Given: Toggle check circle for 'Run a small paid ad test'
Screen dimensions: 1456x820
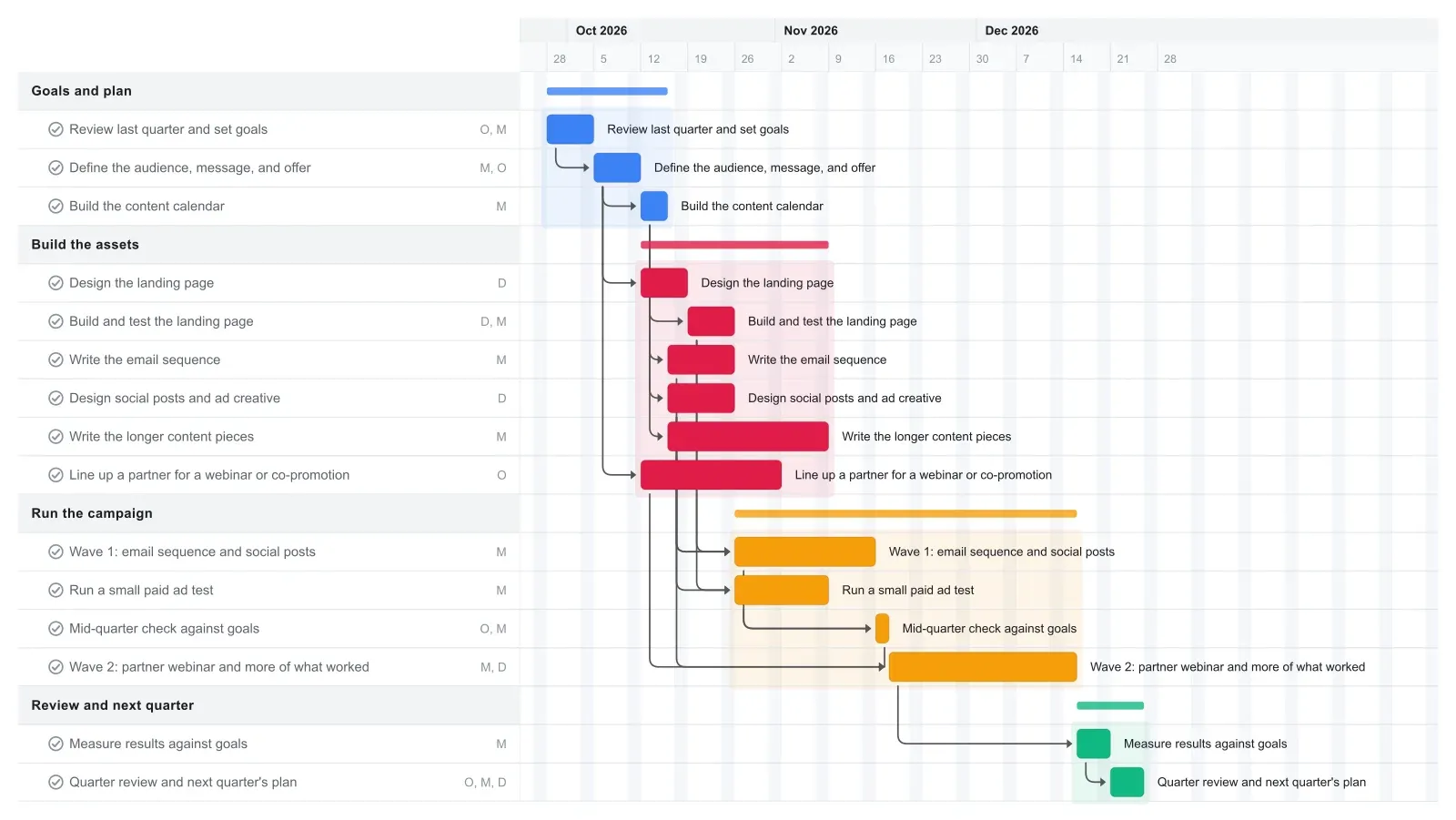Looking at the screenshot, I should [56, 591].
